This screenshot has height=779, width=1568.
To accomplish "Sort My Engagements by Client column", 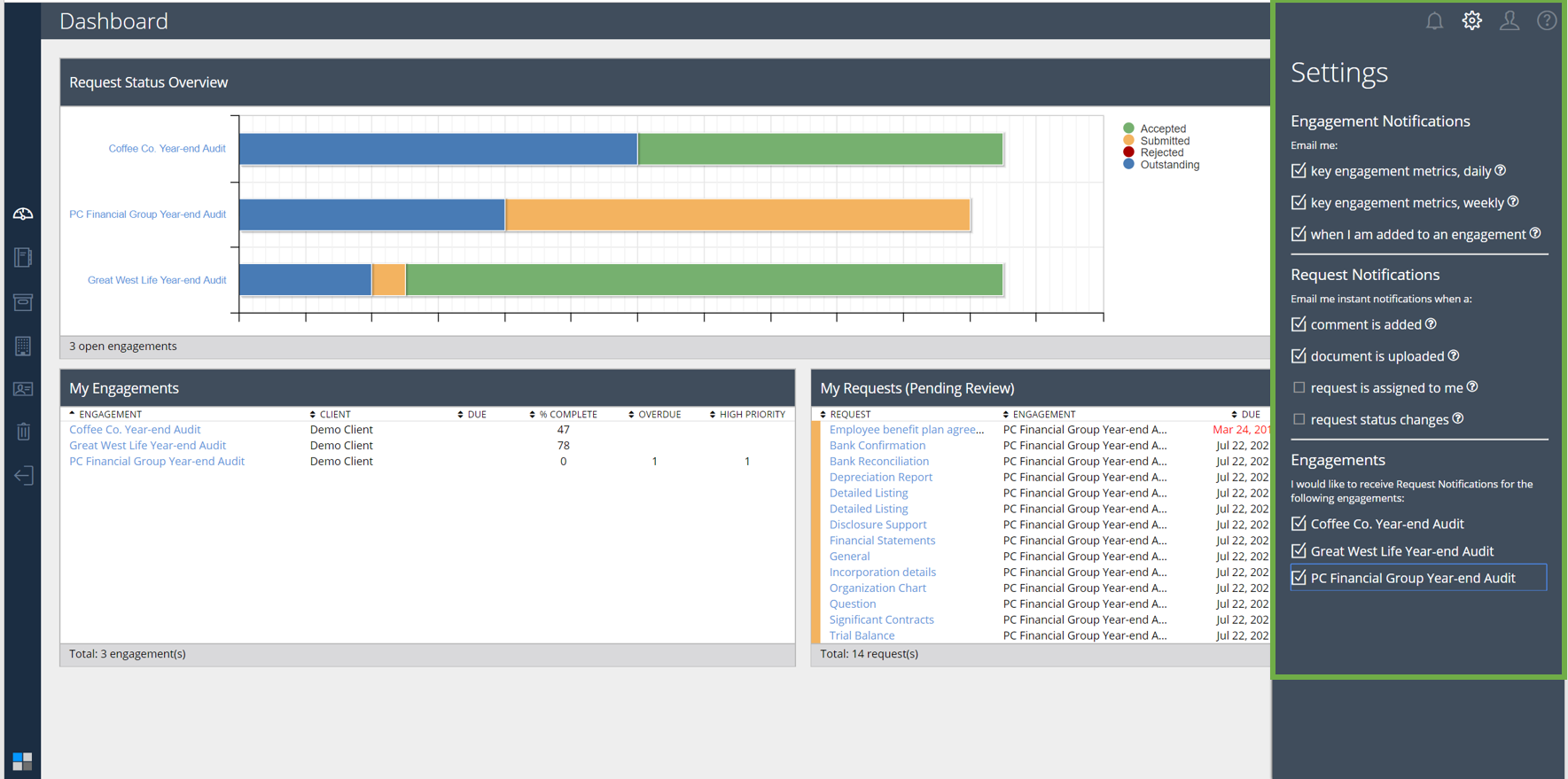I will pyautogui.click(x=334, y=414).
